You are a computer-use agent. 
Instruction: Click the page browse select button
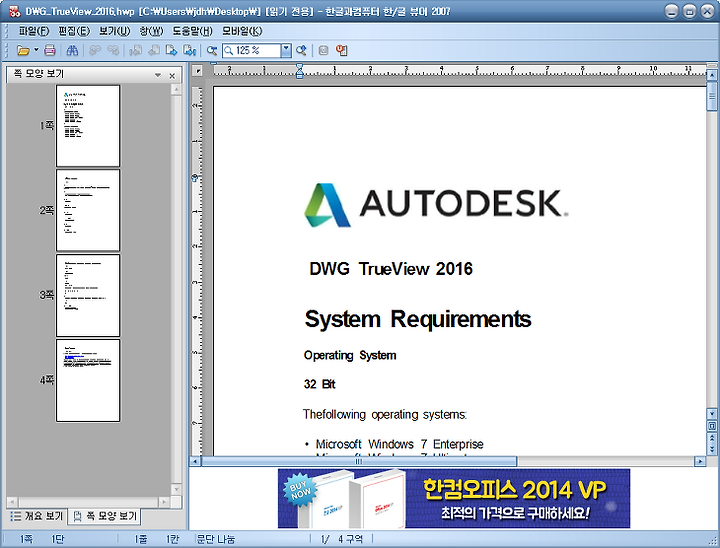click(712, 426)
